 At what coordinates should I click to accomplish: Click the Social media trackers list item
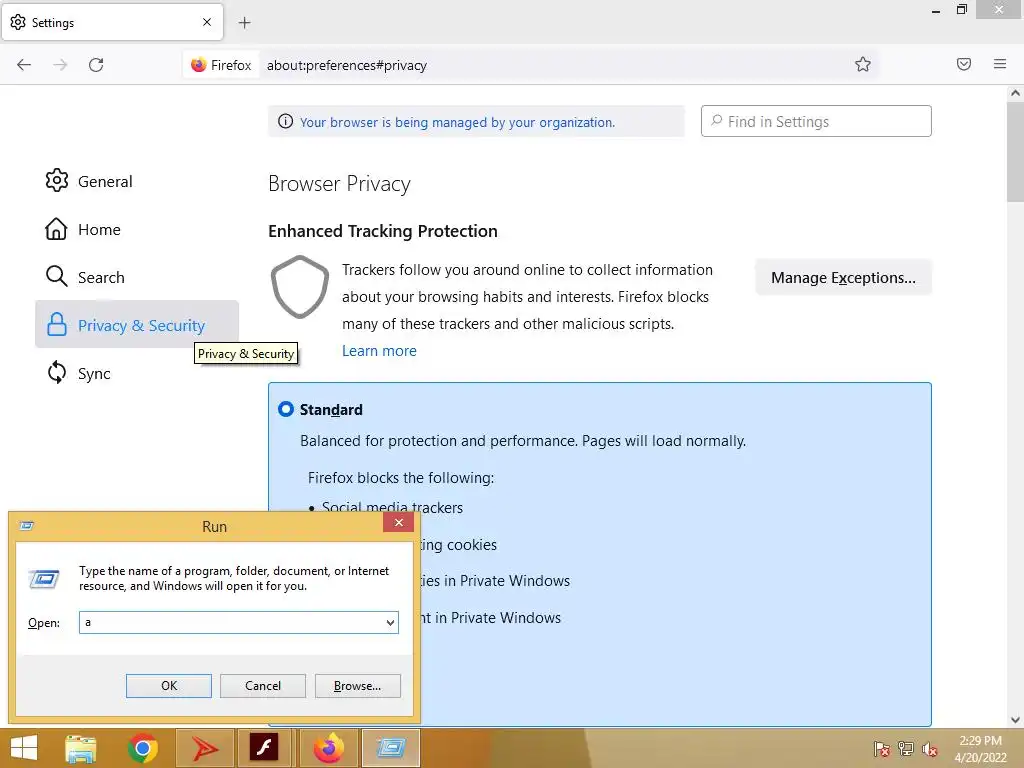pos(392,507)
